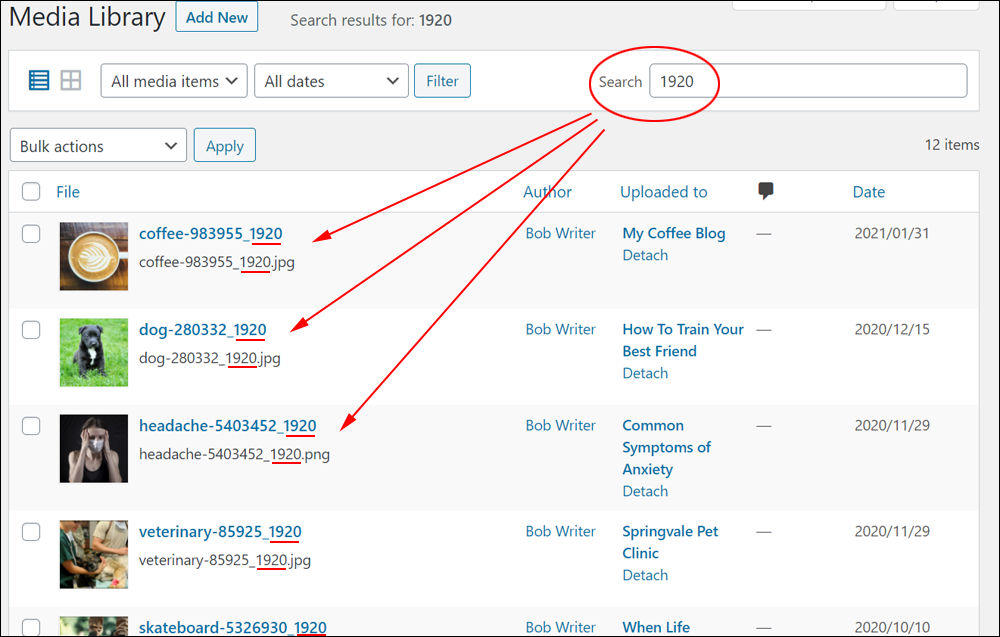The width and height of the screenshot is (1000, 637).
Task: Open the Springvale Pet Clinic link
Action: tap(670, 542)
